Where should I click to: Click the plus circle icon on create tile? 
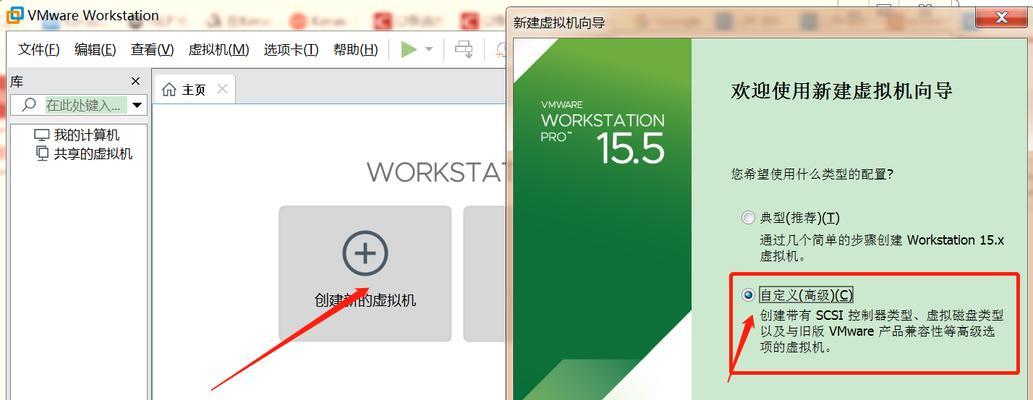click(x=366, y=253)
